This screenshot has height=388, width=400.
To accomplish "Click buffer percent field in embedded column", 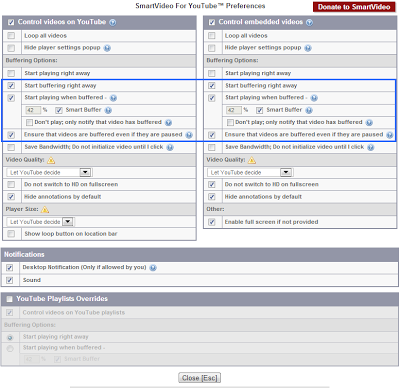I will (x=234, y=110).
